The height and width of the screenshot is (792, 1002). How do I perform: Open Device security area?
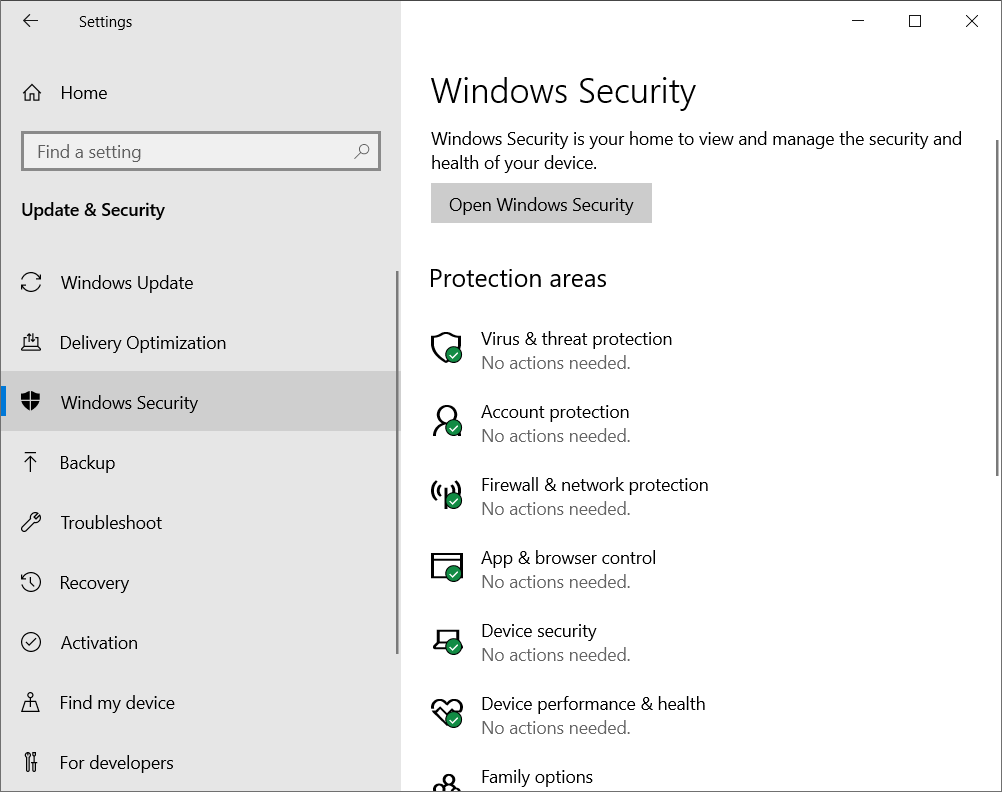(539, 631)
